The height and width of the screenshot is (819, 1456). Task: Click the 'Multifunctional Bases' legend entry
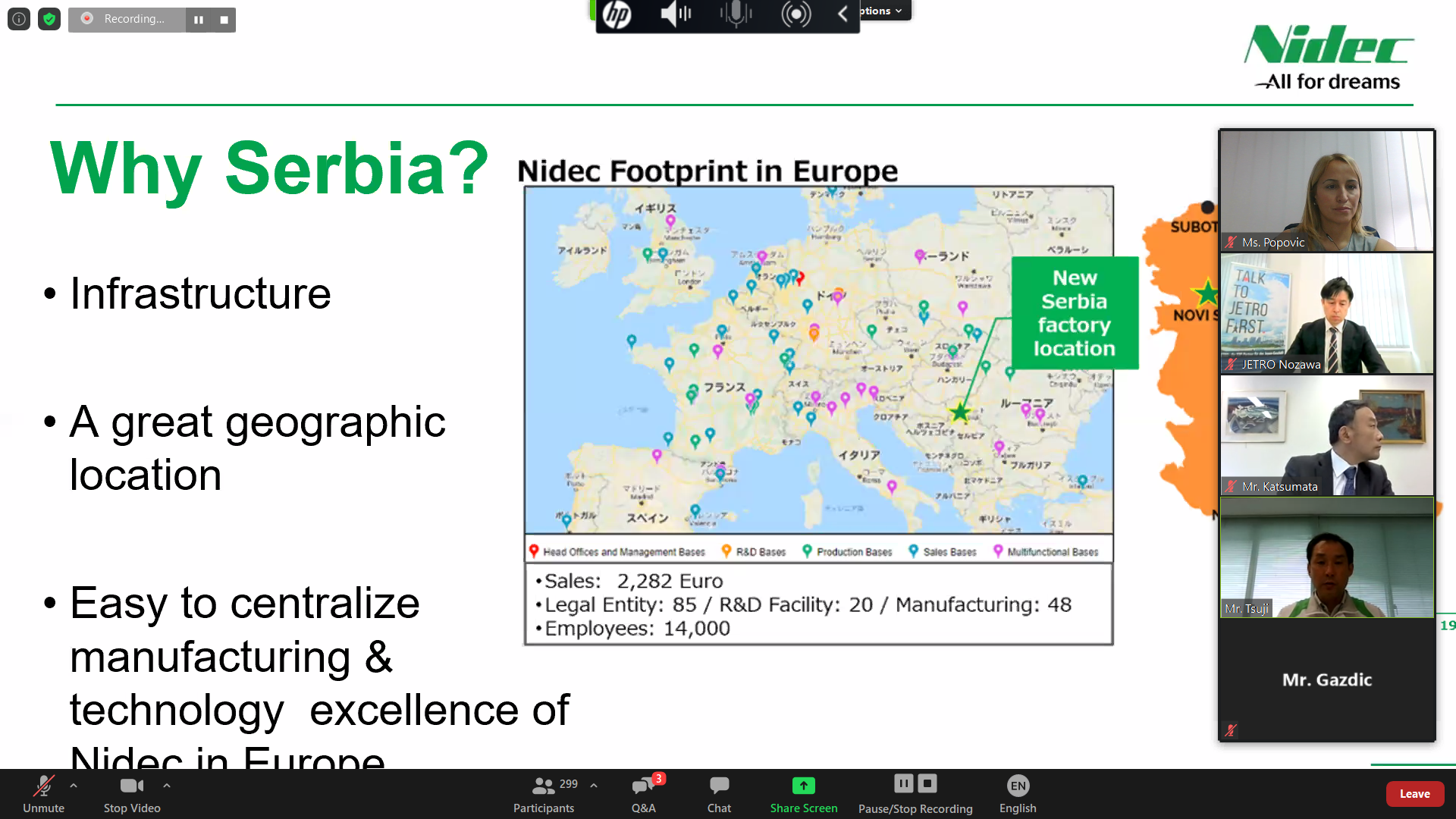1046,551
